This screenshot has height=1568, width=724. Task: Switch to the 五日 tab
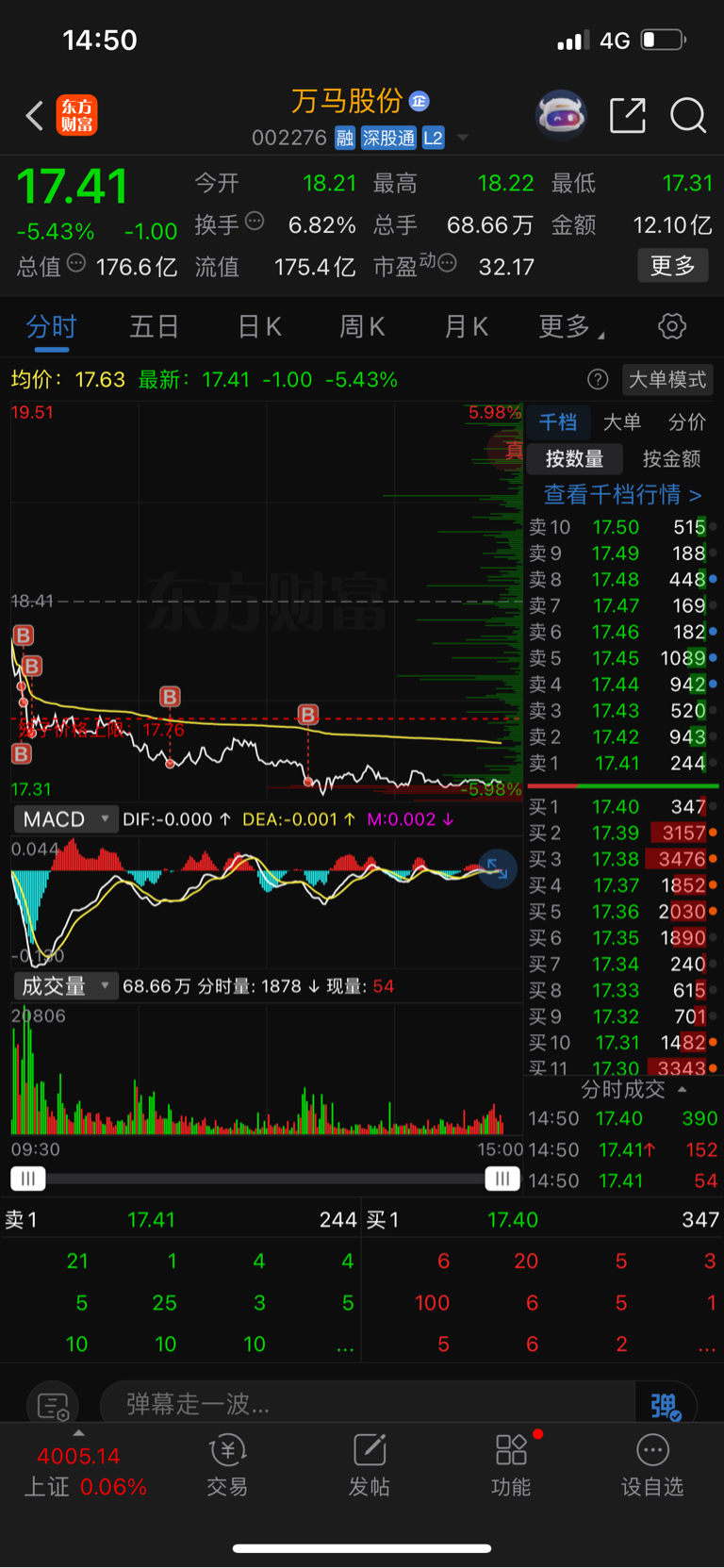coord(154,327)
